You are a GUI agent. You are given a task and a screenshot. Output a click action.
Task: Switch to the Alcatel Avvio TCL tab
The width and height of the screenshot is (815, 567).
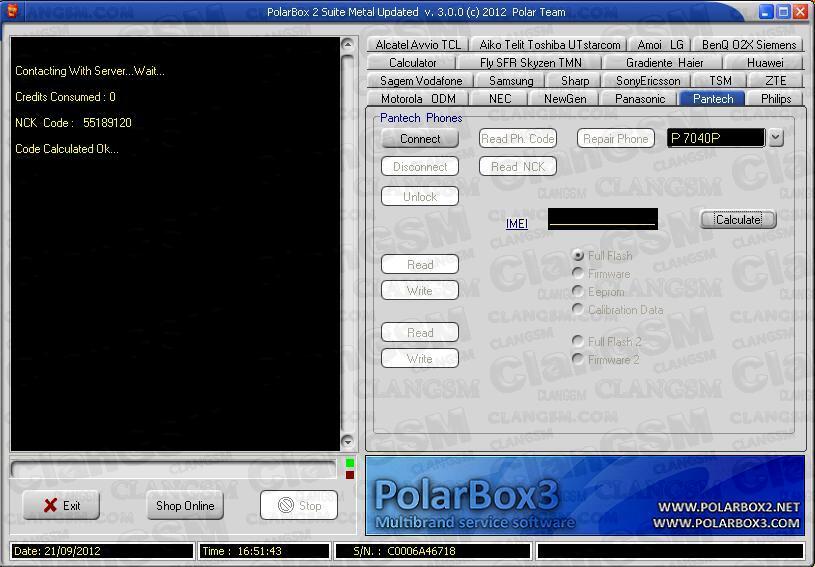point(418,45)
